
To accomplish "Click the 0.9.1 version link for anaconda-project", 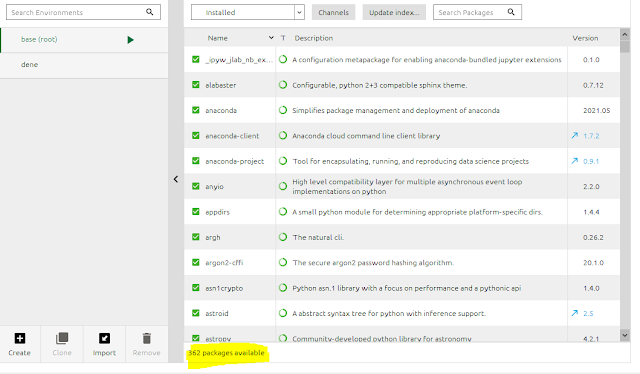I will [591, 161].
